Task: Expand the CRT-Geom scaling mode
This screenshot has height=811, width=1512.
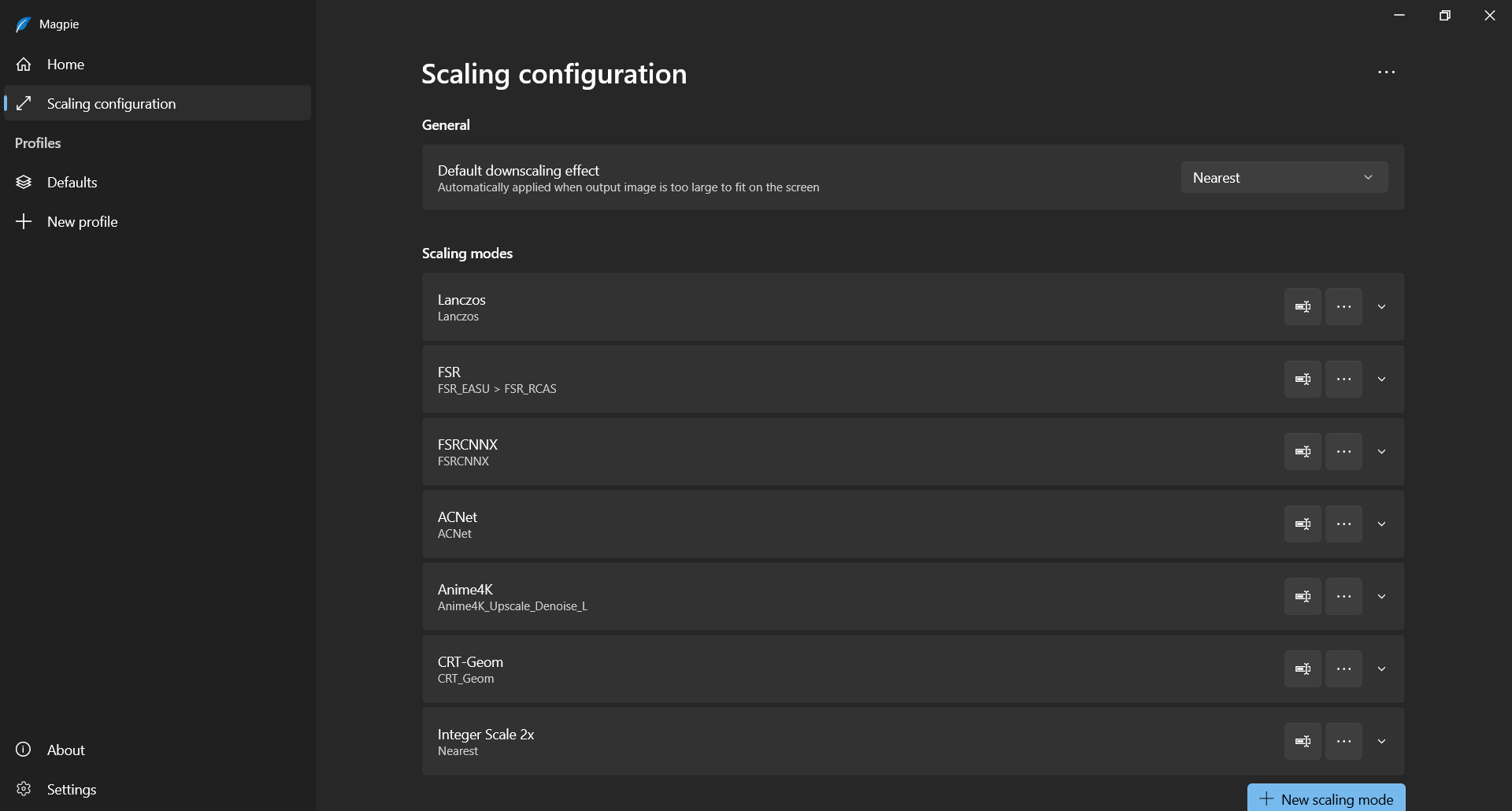Action: (x=1381, y=668)
